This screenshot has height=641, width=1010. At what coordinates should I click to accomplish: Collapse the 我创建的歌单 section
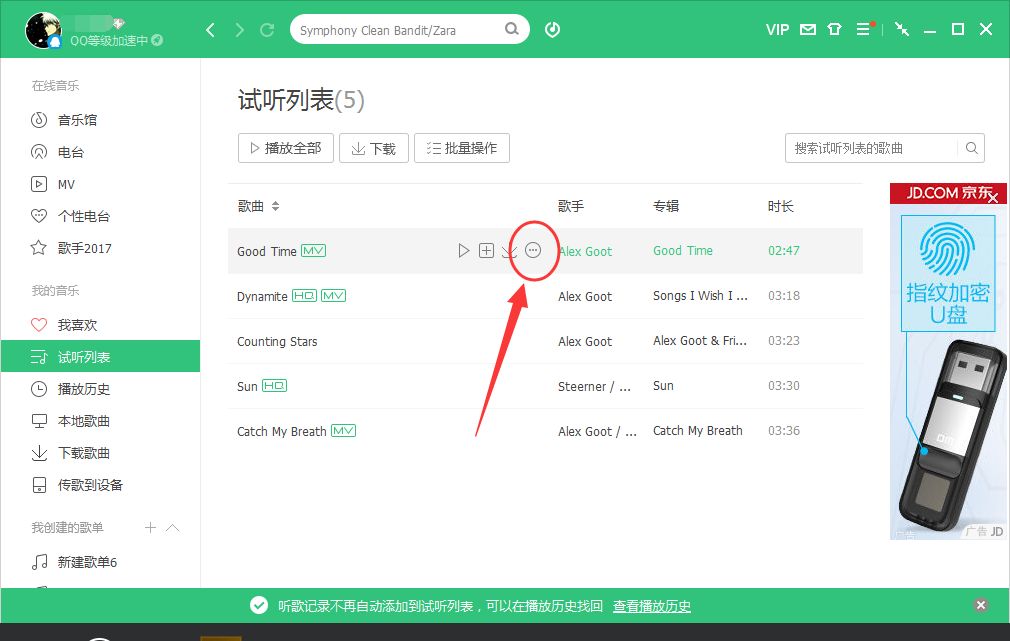click(172, 527)
